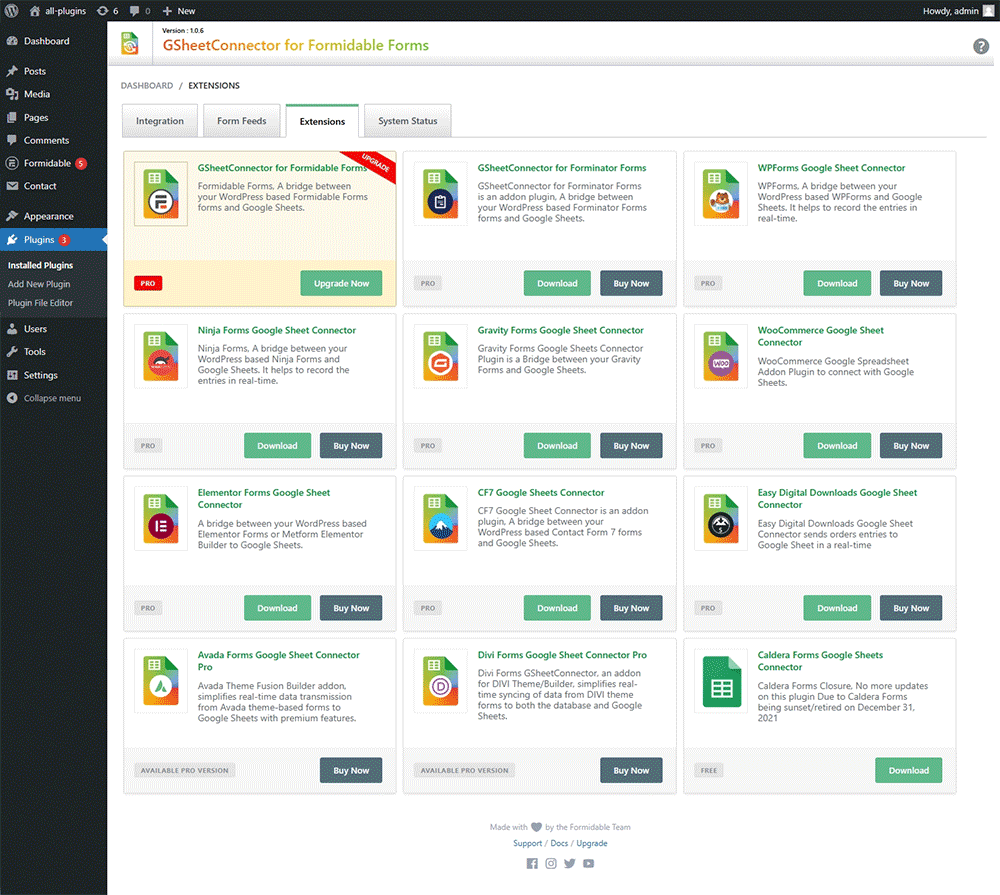Click the Ninja Forms connector icon

(x=161, y=356)
